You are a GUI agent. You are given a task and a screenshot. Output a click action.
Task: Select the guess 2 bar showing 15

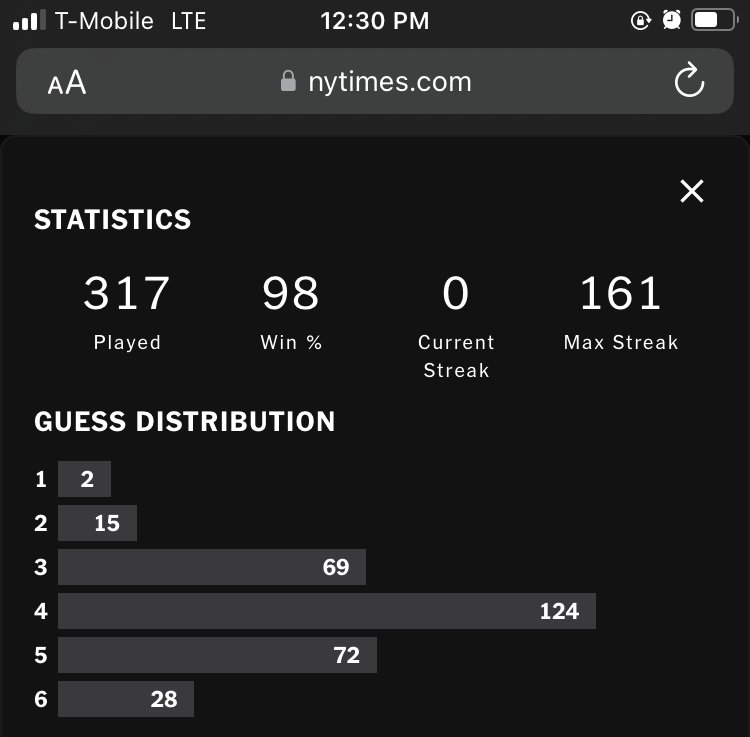coord(97,523)
